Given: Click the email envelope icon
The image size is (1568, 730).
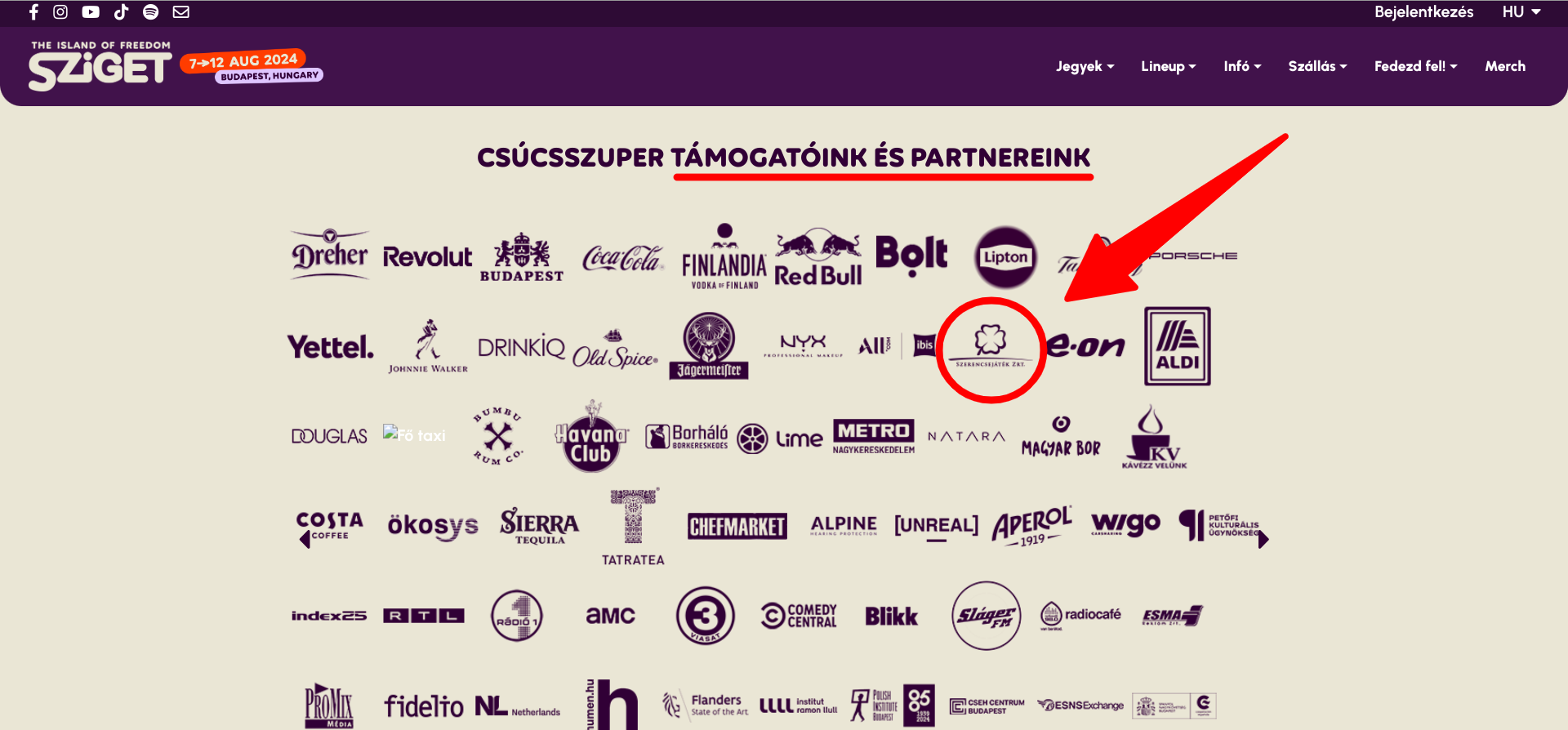Looking at the screenshot, I should click(x=181, y=12).
